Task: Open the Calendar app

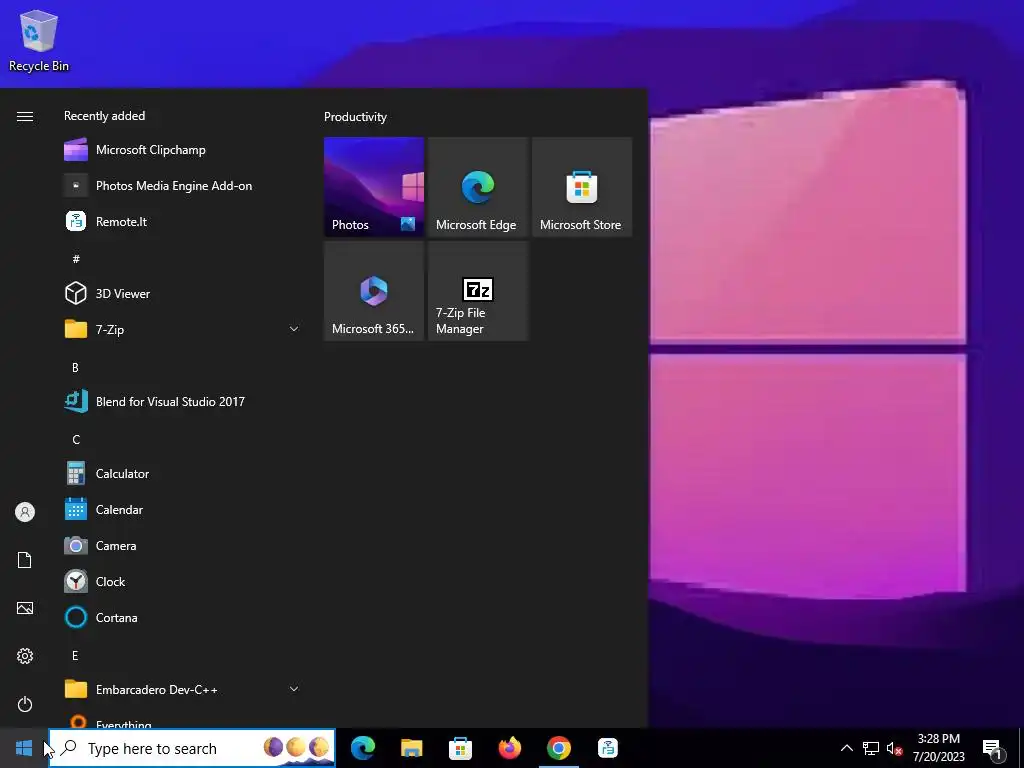Action: [183, 509]
